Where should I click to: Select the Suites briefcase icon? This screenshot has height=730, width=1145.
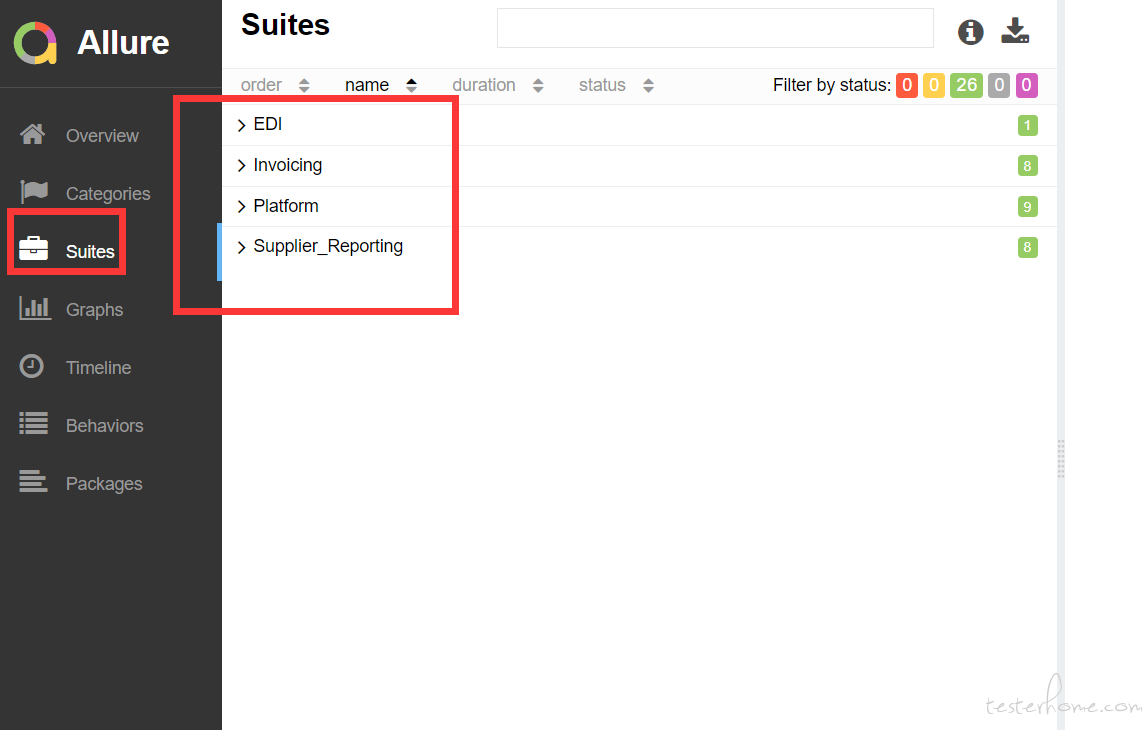pyautogui.click(x=34, y=249)
